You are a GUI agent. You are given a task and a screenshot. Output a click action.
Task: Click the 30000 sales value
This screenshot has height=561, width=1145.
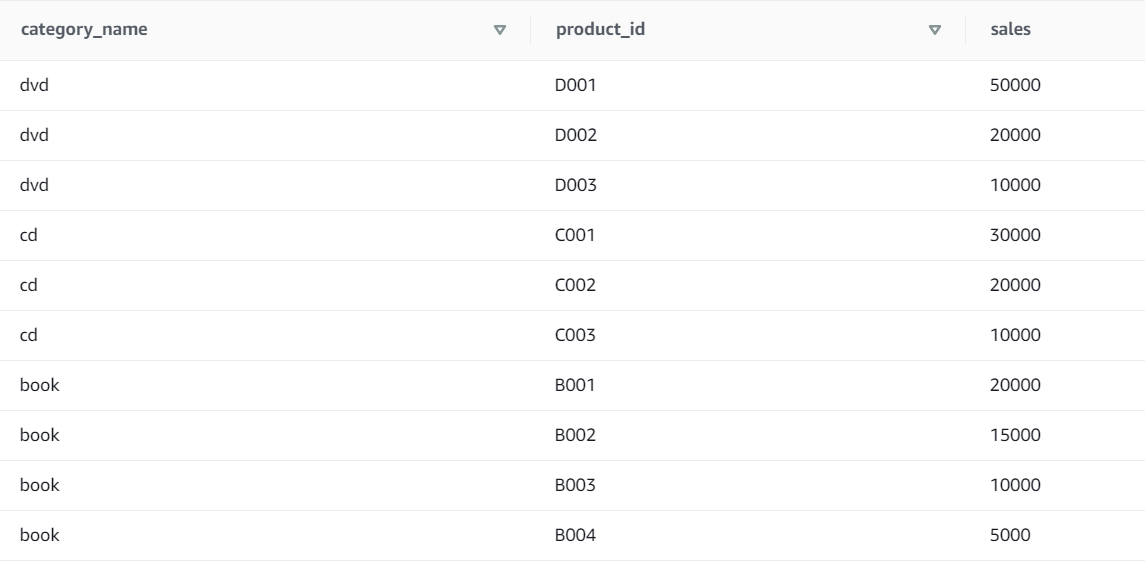pyautogui.click(x=1015, y=236)
